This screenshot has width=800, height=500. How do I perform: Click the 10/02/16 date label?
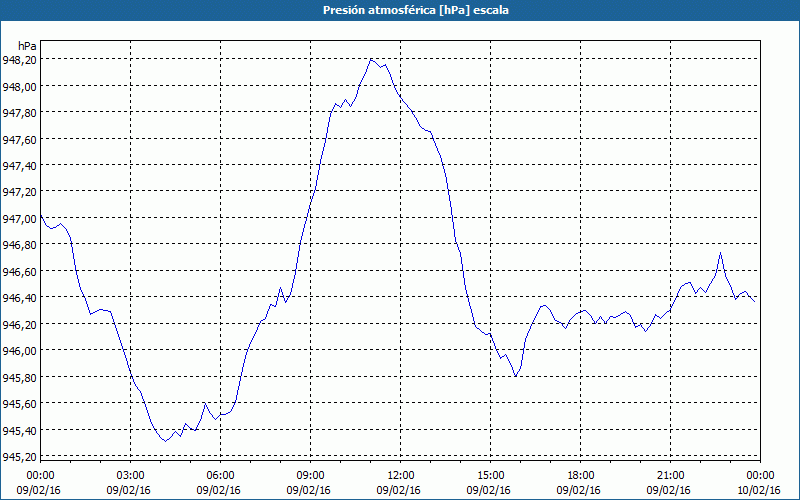[x=759, y=490]
